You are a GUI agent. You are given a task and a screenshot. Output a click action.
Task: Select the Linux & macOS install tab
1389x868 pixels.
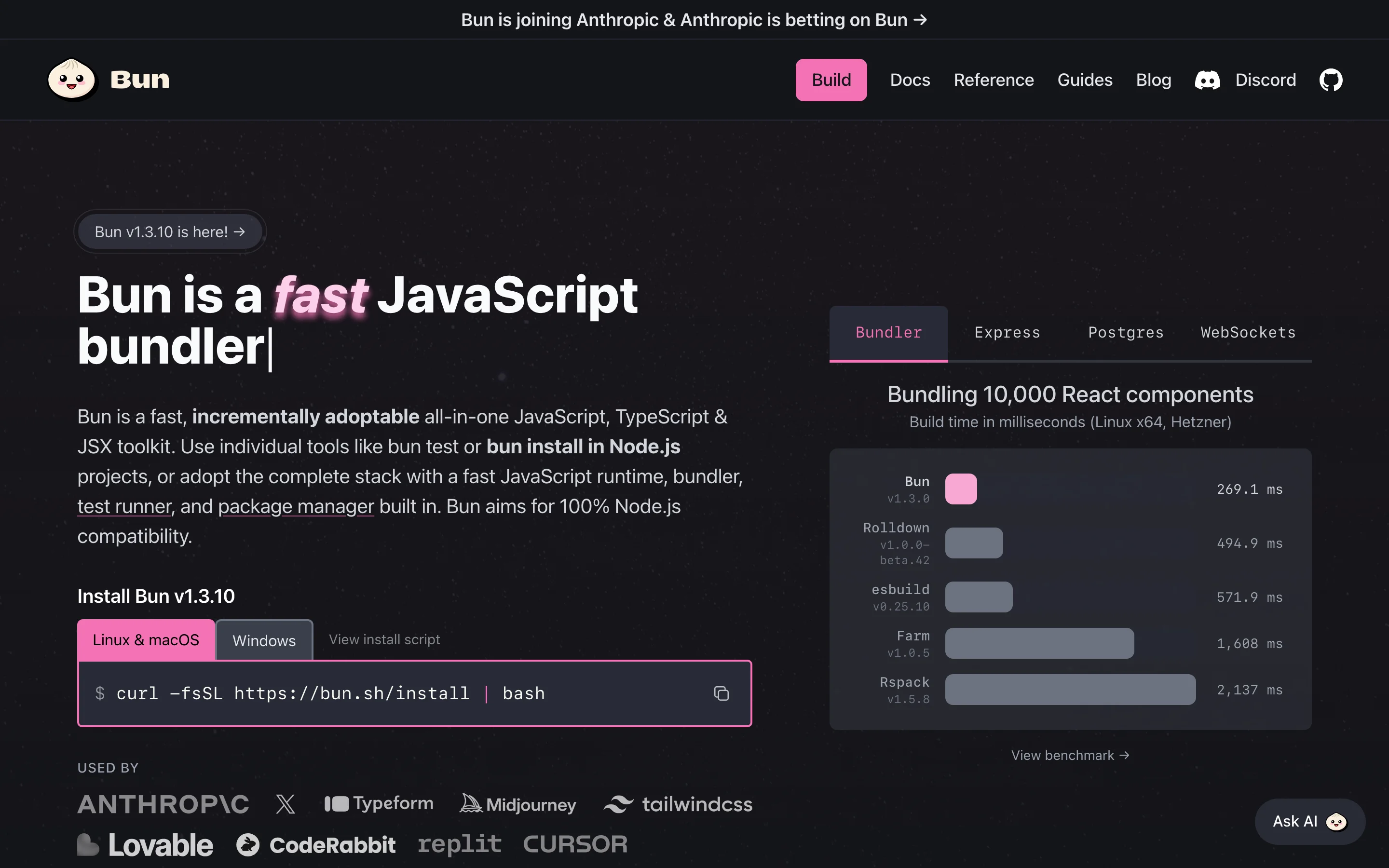pos(146,640)
